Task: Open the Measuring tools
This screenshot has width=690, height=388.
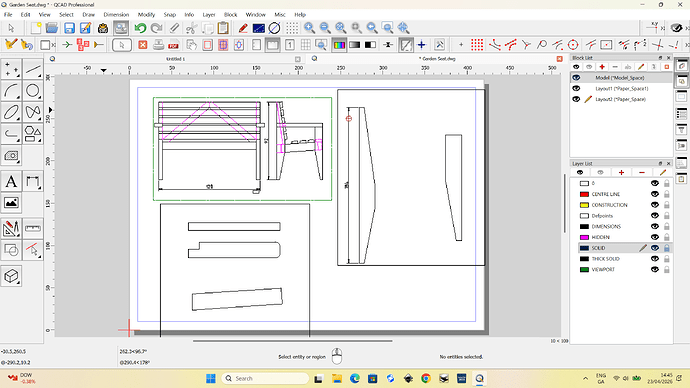Action: click(x=33, y=228)
